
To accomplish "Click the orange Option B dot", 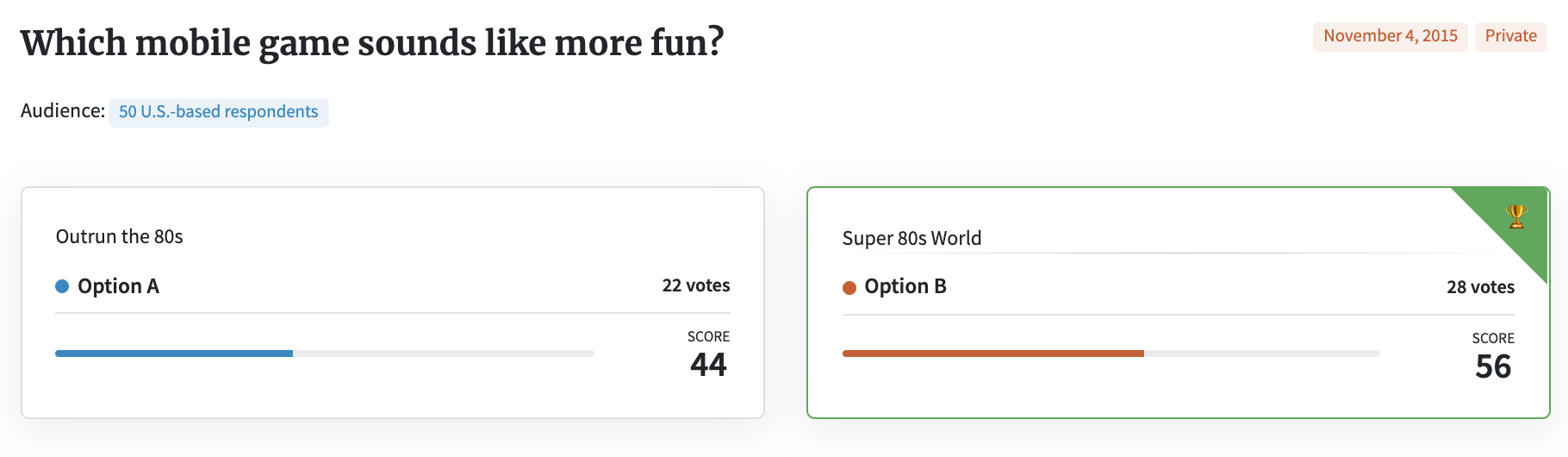I will coord(849,288).
